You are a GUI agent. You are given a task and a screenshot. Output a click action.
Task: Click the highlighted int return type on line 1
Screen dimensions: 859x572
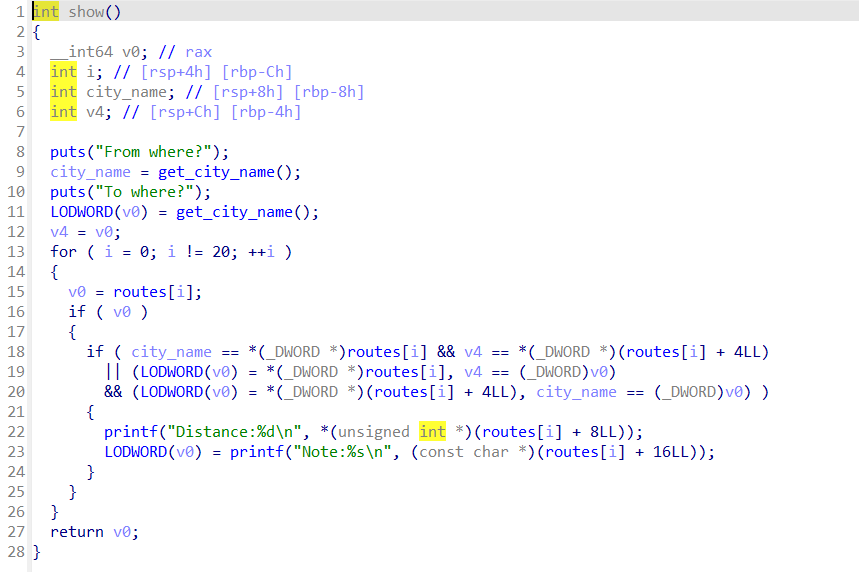click(45, 11)
